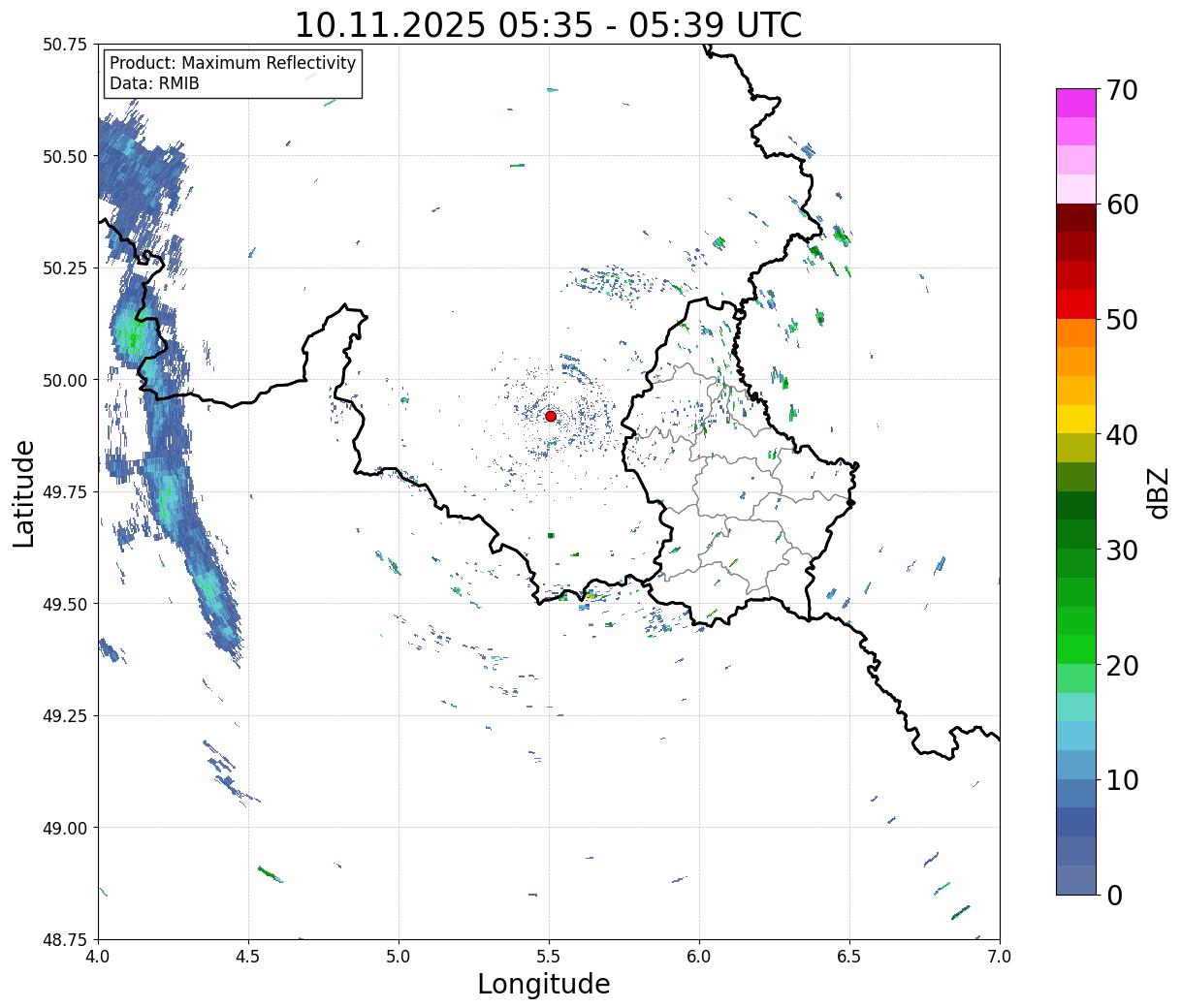This screenshot has height=1008, width=1182.
Task: Click the 50 tick label on colorbar
Action: point(1121,319)
